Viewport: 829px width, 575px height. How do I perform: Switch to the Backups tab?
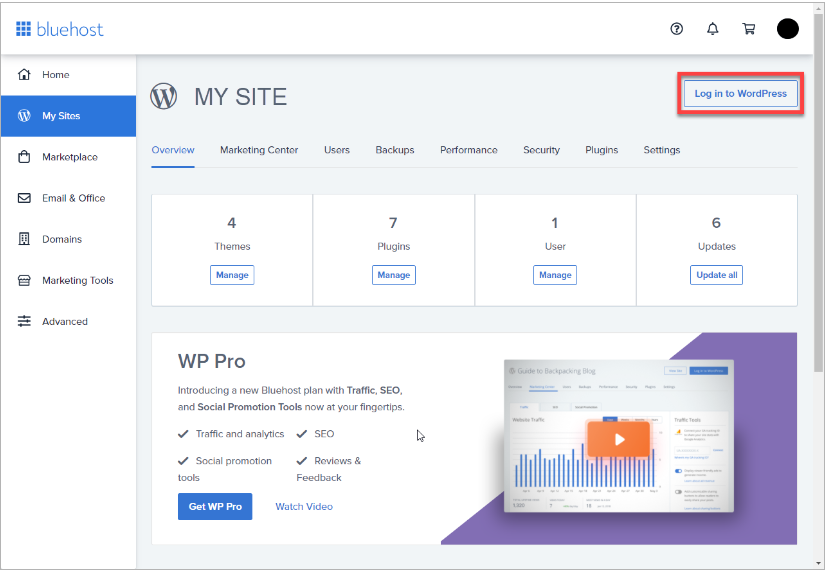(395, 150)
